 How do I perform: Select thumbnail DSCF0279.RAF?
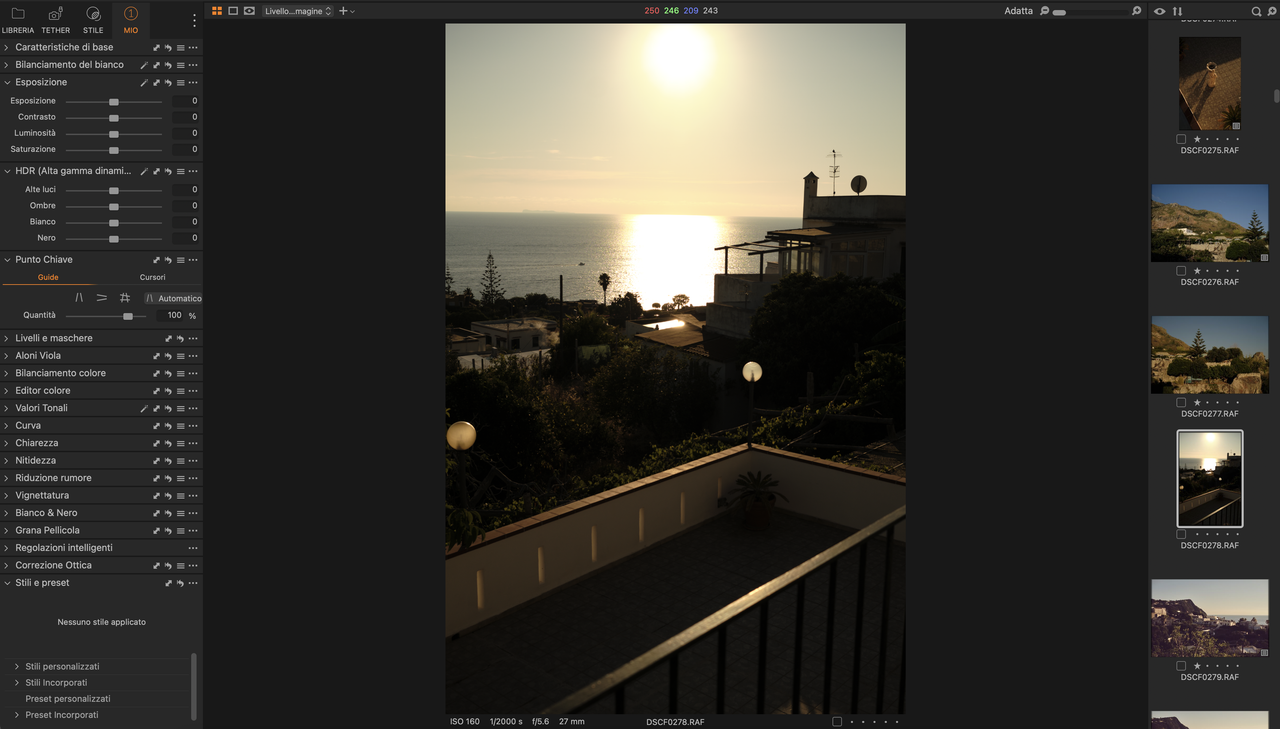click(x=1210, y=618)
